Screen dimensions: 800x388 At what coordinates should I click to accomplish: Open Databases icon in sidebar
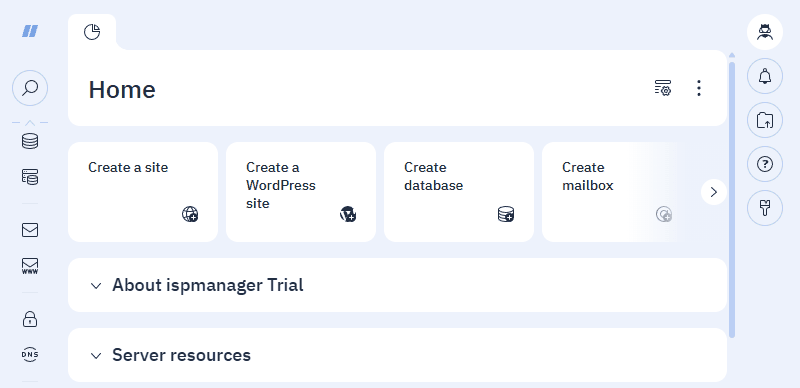pos(30,141)
